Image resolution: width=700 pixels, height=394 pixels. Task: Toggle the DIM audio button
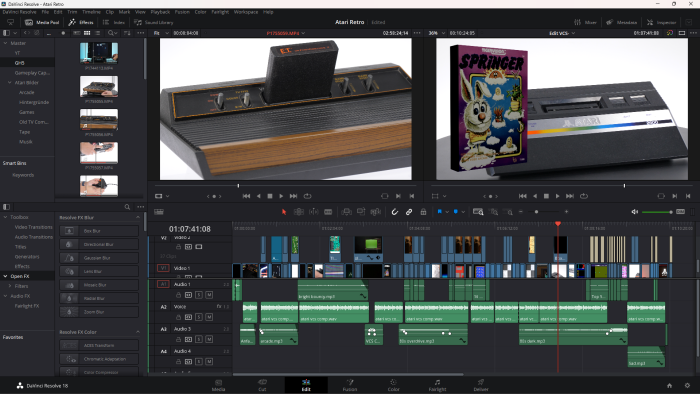tap(680, 212)
